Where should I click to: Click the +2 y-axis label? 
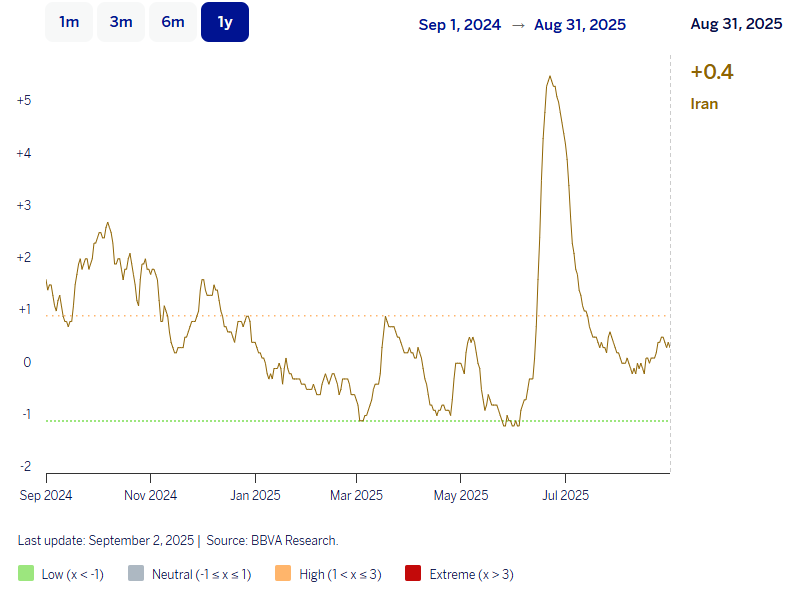click(x=24, y=258)
